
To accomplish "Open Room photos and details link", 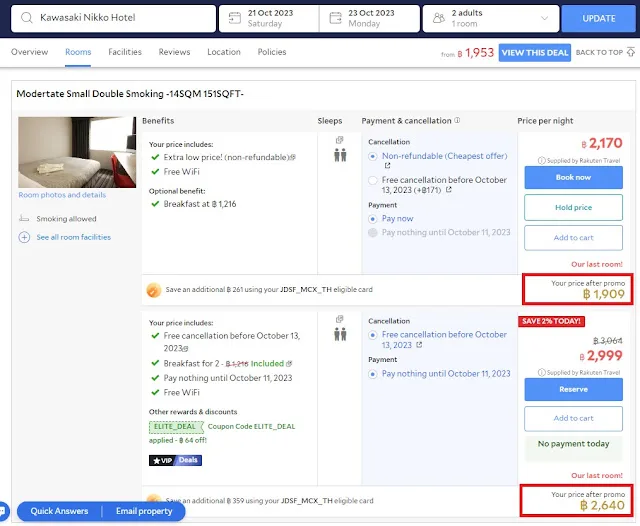I will (x=62, y=195).
